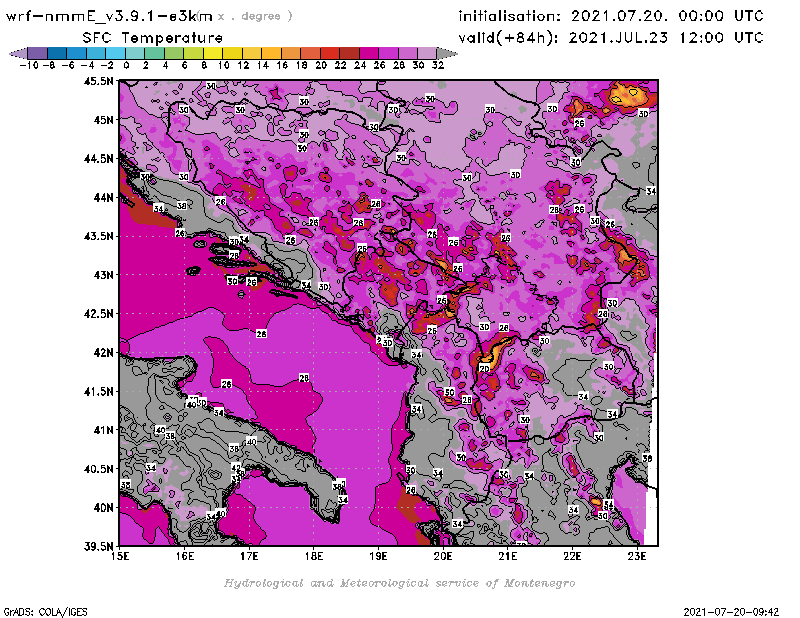Screen dimensions: 800x618
Task: Click the latitude axis label '42.5N'
Action: pyautogui.click(x=98, y=314)
